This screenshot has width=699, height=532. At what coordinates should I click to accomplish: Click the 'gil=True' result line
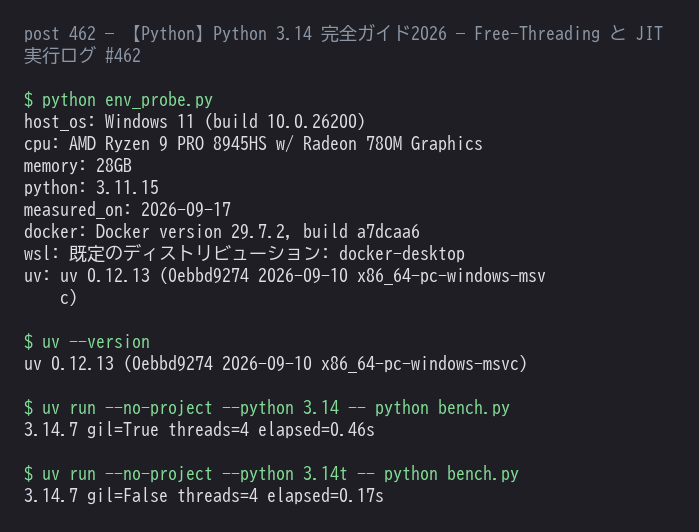[199, 430]
